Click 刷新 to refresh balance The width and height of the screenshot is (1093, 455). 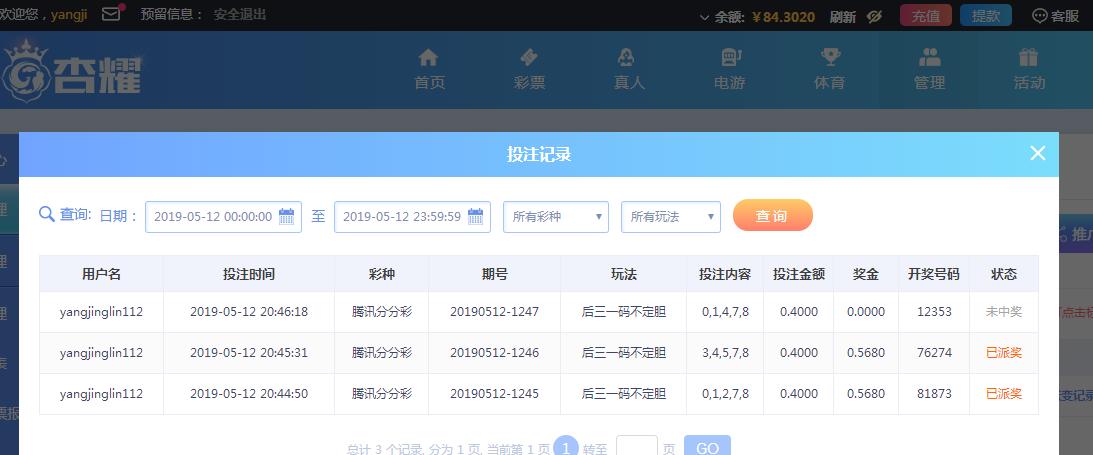842,16
